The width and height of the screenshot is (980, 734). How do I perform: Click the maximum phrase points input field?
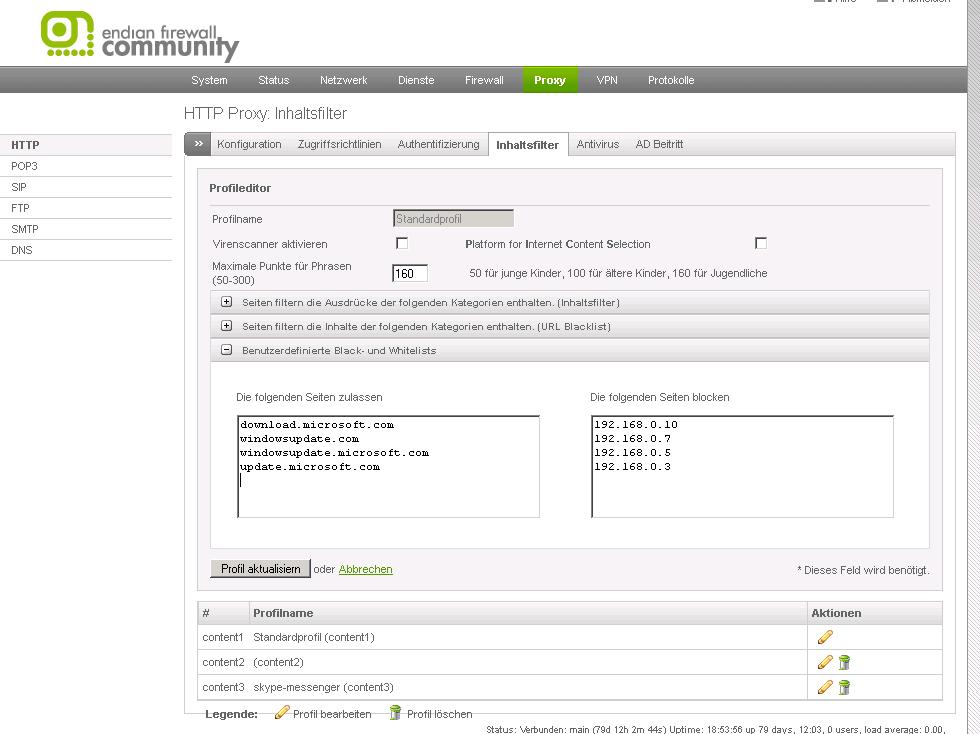pyautogui.click(x=410, y=273)
